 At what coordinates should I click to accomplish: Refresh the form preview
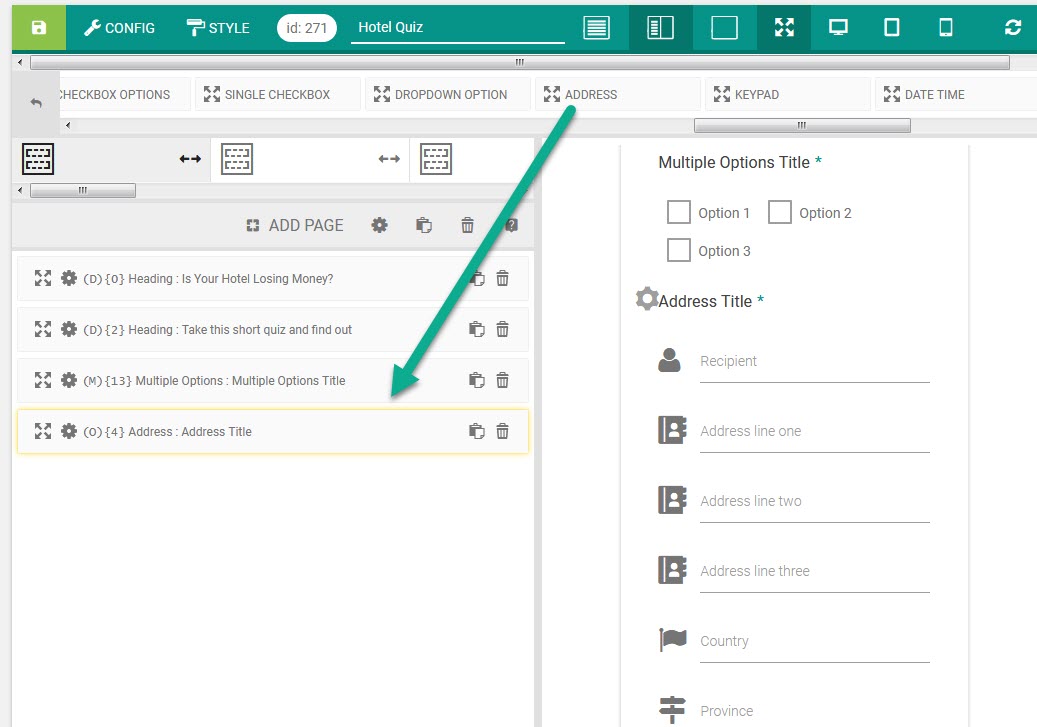[x=1013, y=27]
